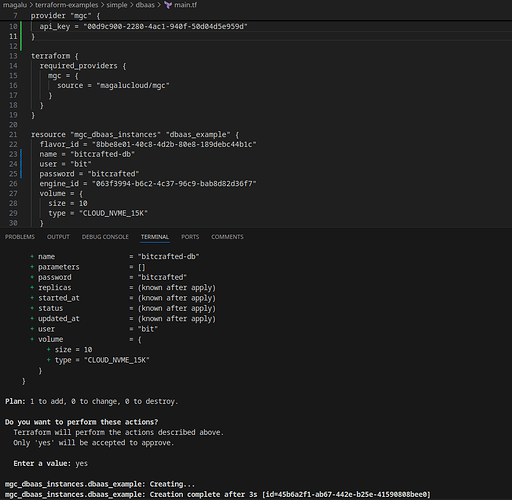Open the main.tf breadcrumb item
Screen dimensions: 512x500
click(x=185, y=5)
